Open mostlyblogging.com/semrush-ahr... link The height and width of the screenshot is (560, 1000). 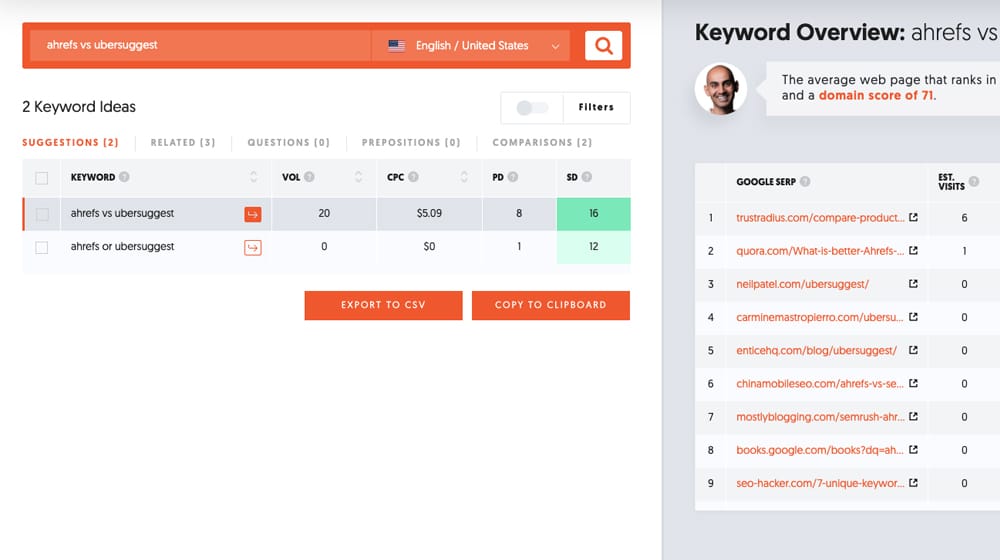point(820,416)
